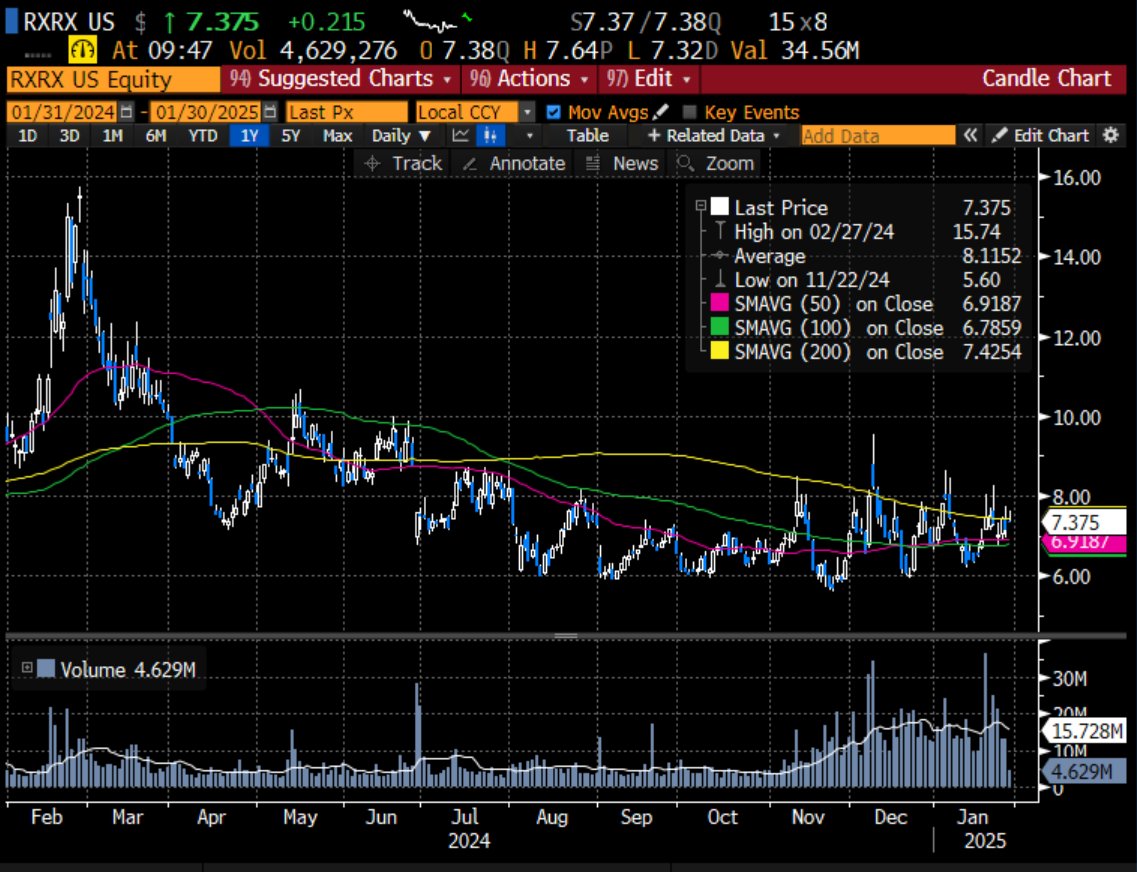This screenshot has width=1137, height=872.
Task: Open the Actions menu
Action: point(529,78)
